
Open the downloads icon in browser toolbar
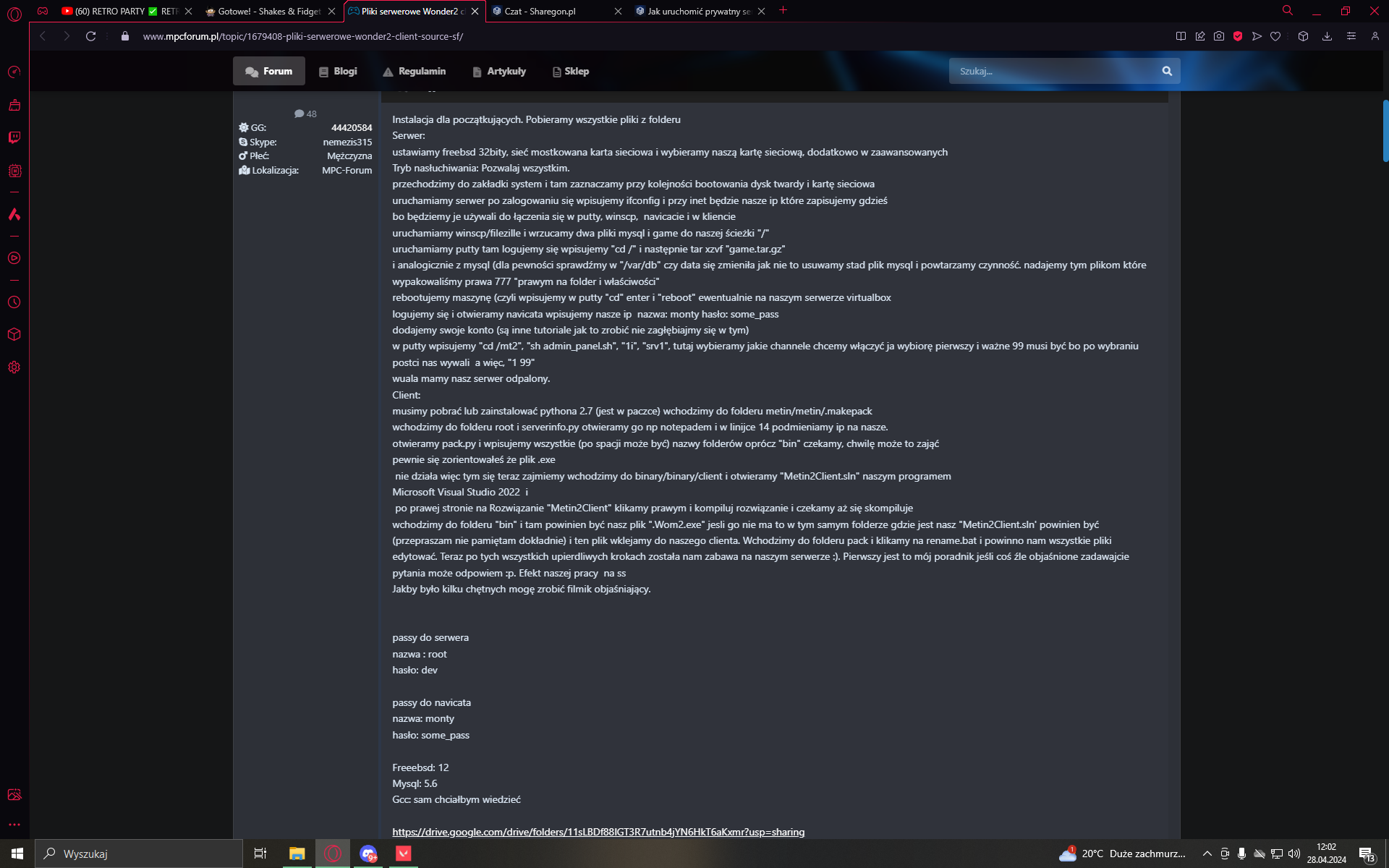1327,36
